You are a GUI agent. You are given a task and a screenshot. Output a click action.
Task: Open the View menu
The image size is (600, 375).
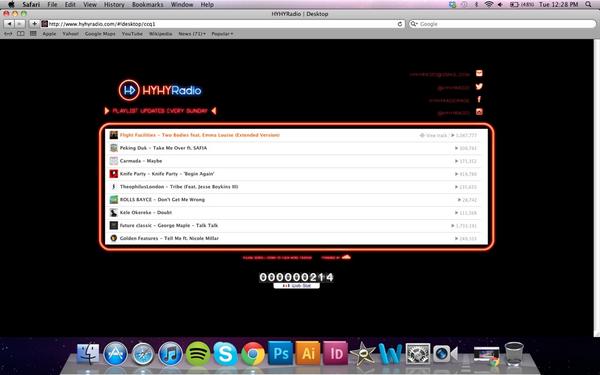[90, 5]
